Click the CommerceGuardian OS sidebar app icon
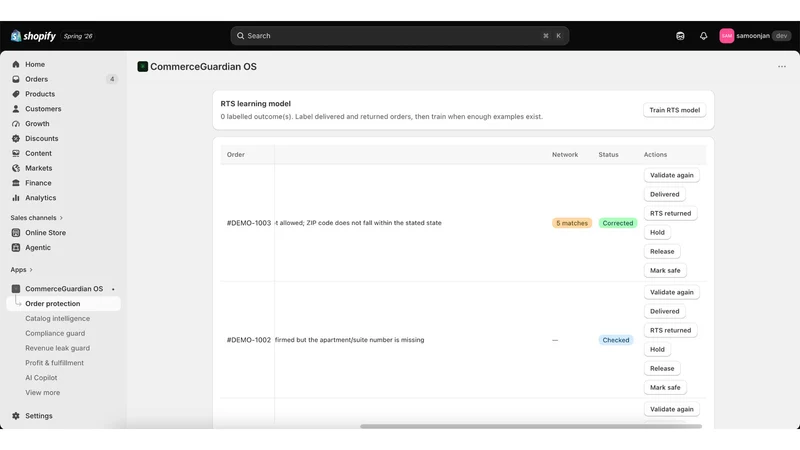Viewport: 800px width, 450px height. (16, 289)
